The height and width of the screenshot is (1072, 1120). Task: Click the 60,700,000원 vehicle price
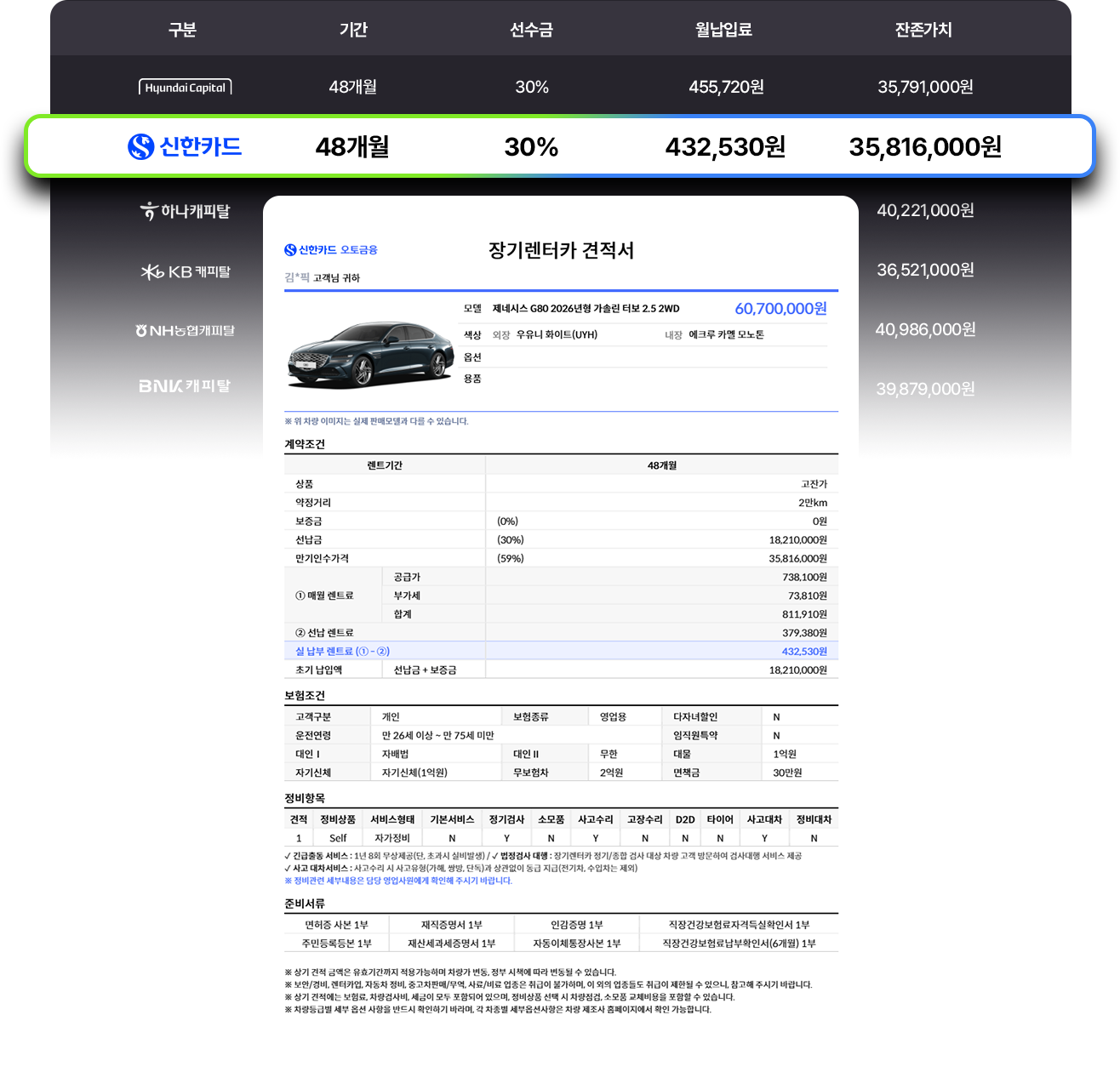780,309
